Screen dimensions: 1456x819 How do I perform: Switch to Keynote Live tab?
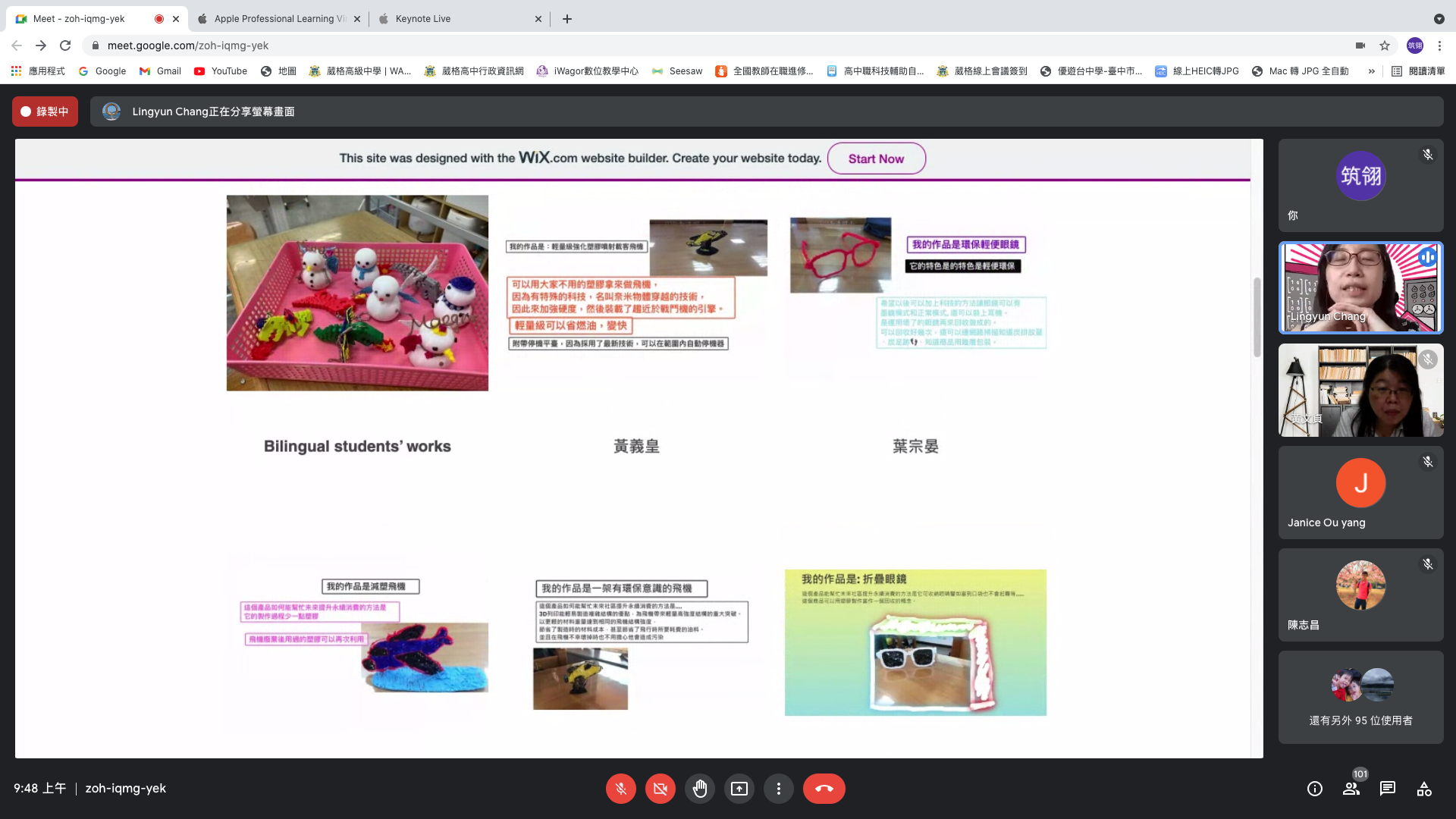click(x=423, y=19)
